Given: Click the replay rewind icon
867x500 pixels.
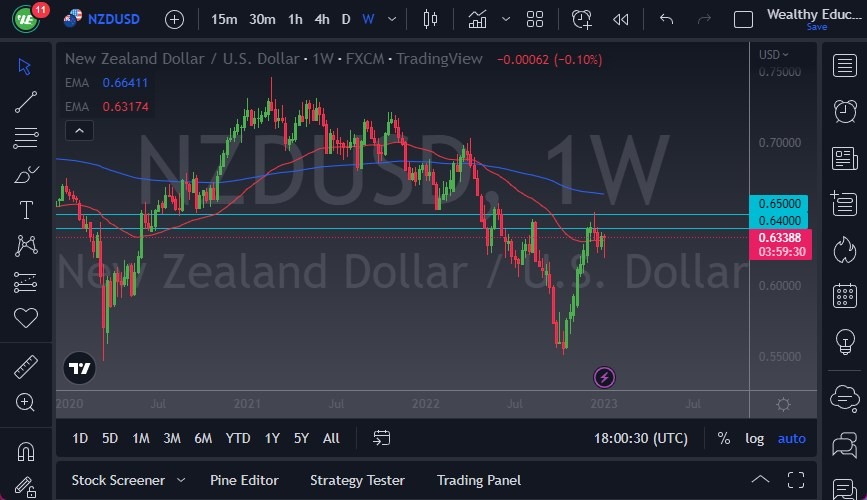Looking at the screenshot, I should (621, 19).
